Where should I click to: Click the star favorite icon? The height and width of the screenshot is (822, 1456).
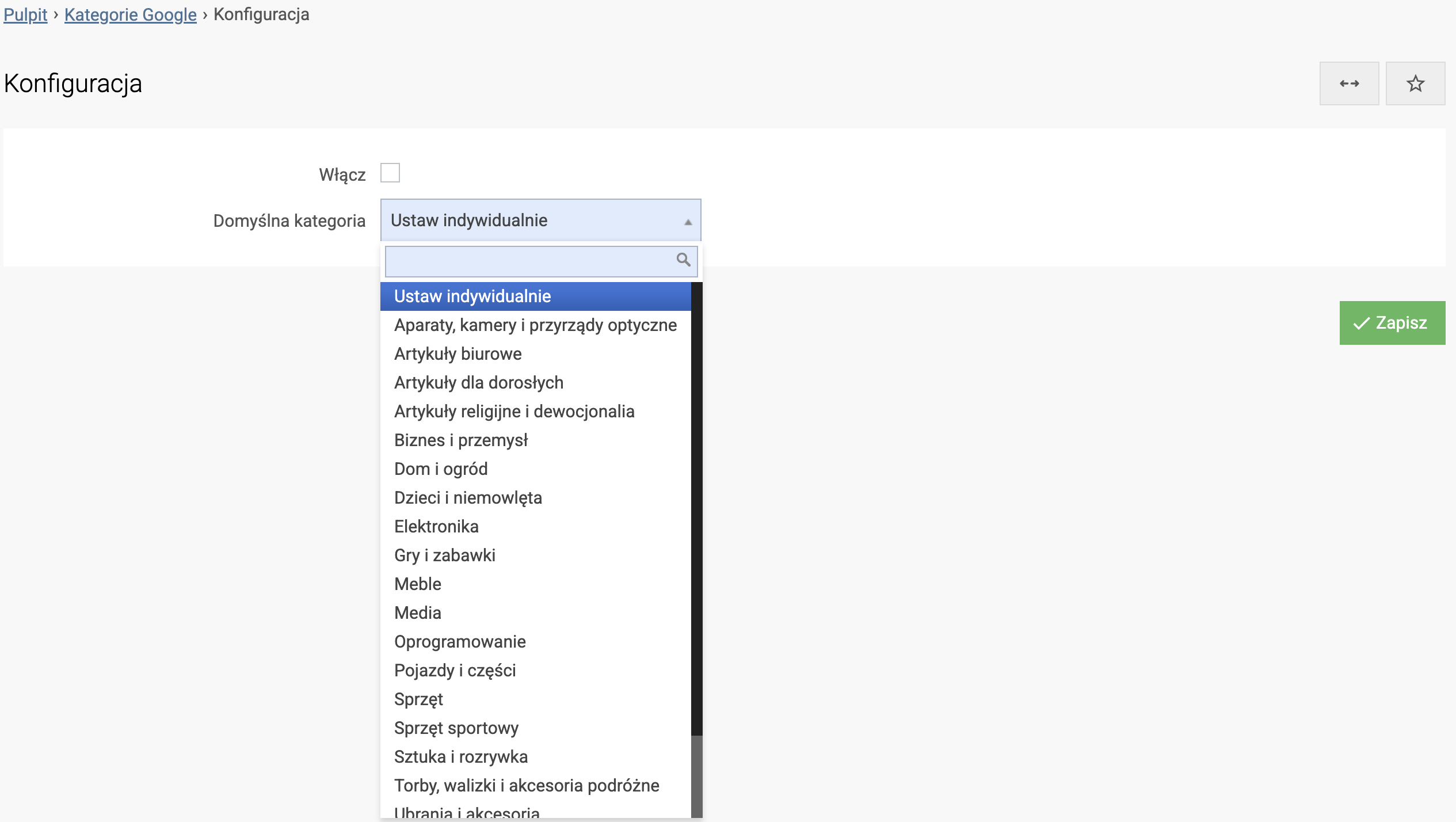(x=1415, y=83)
